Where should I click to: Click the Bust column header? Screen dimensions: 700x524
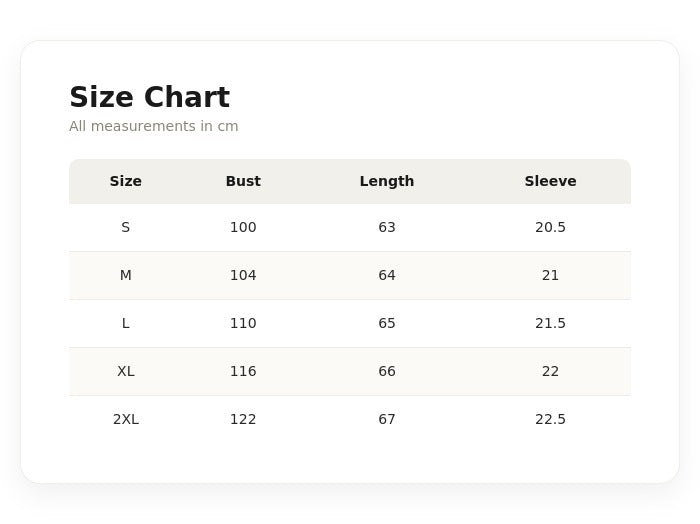click(x=243, y=181)
